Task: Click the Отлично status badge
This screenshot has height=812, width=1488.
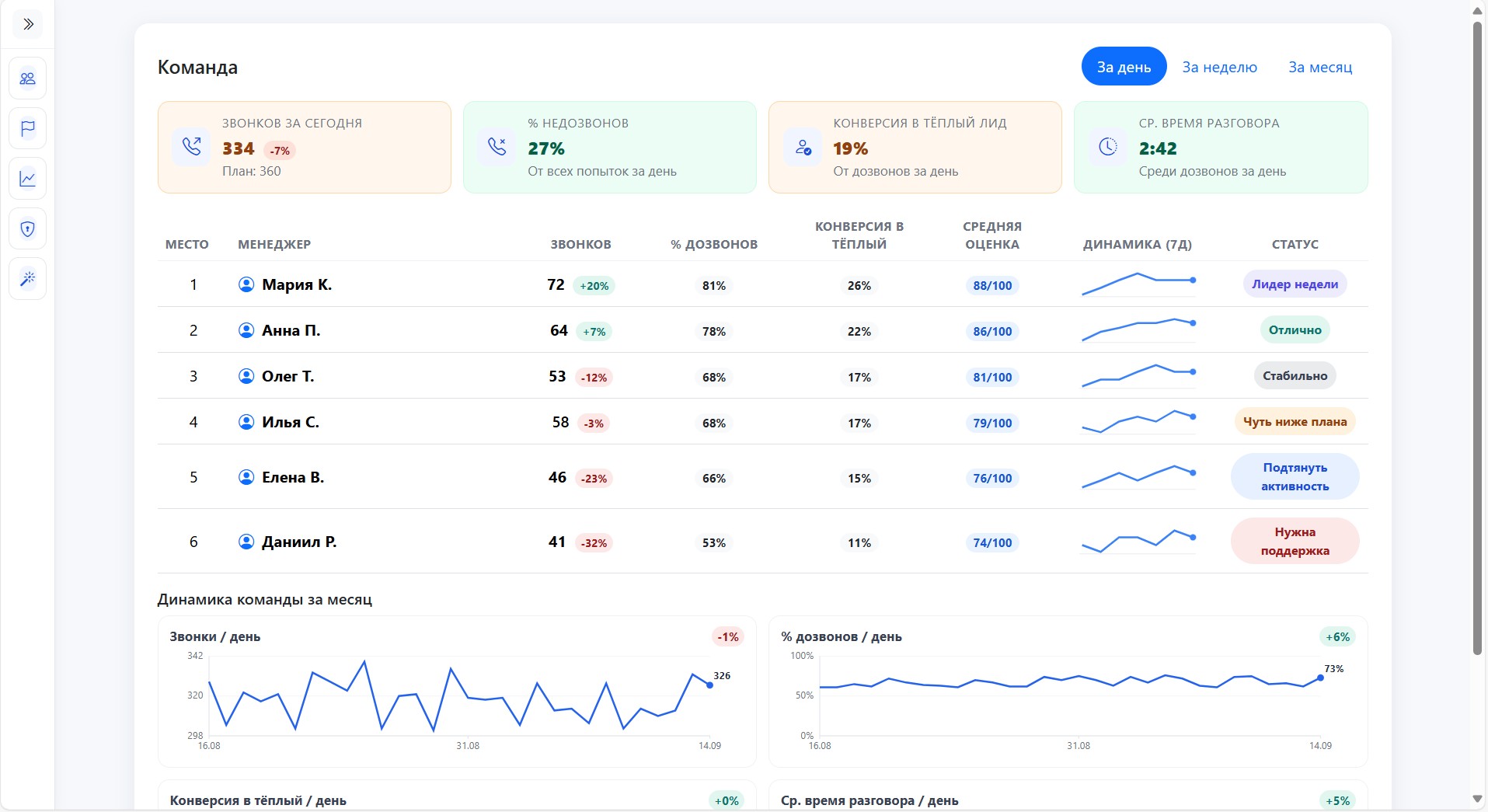Action: 1295,330
